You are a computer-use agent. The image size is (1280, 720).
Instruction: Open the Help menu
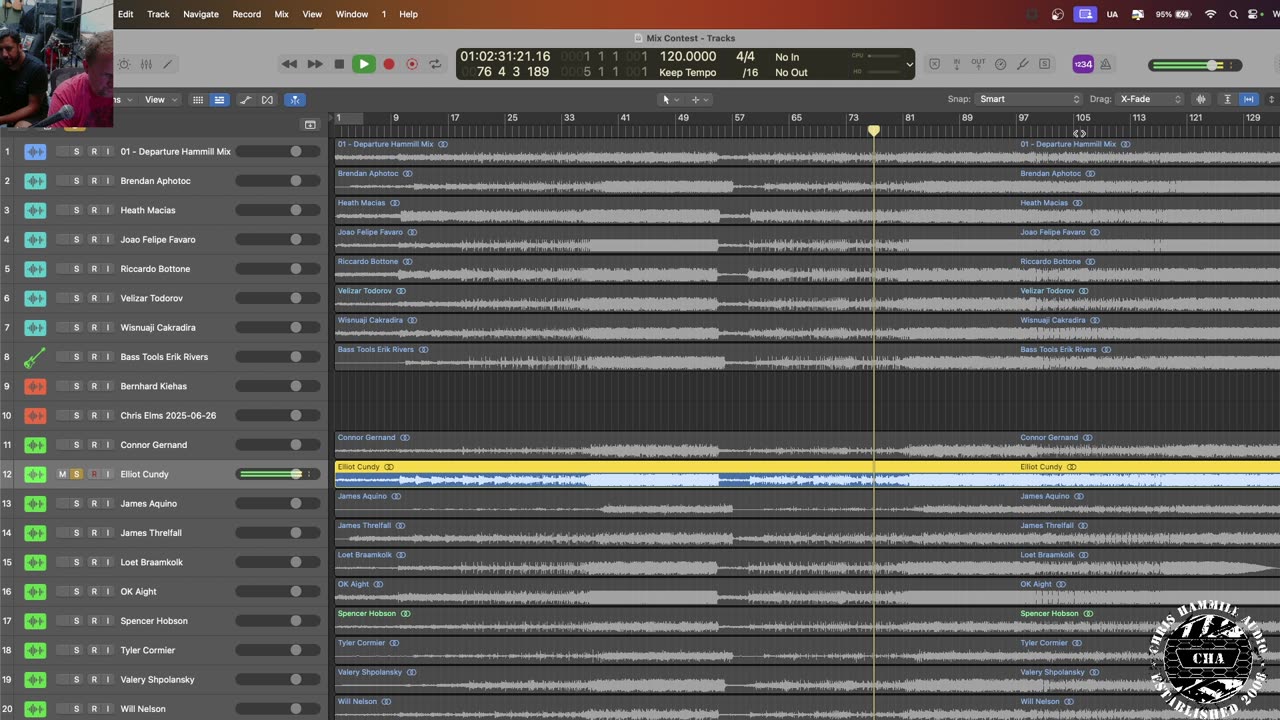408,14
